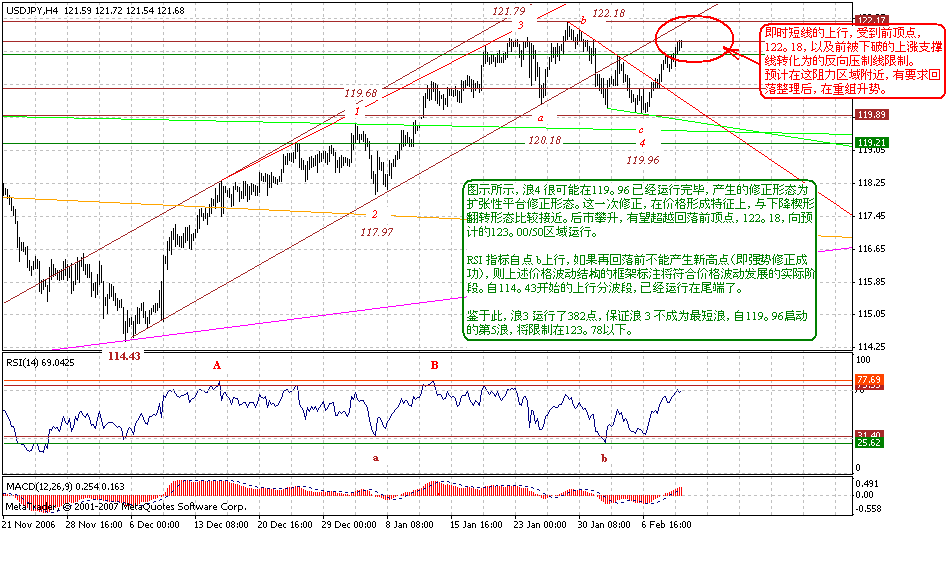Click the orange 77.69 RSI level tag
950x573 pixels.
869,379
